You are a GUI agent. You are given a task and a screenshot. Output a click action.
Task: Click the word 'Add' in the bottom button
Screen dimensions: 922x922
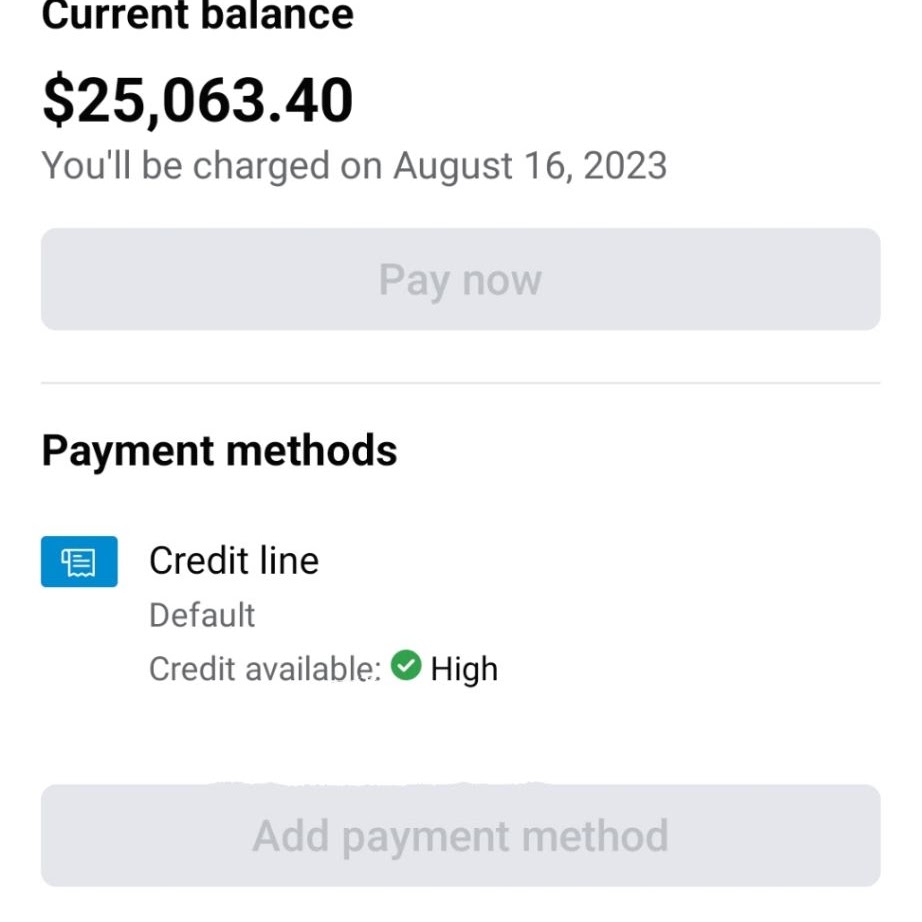(292, 835)
